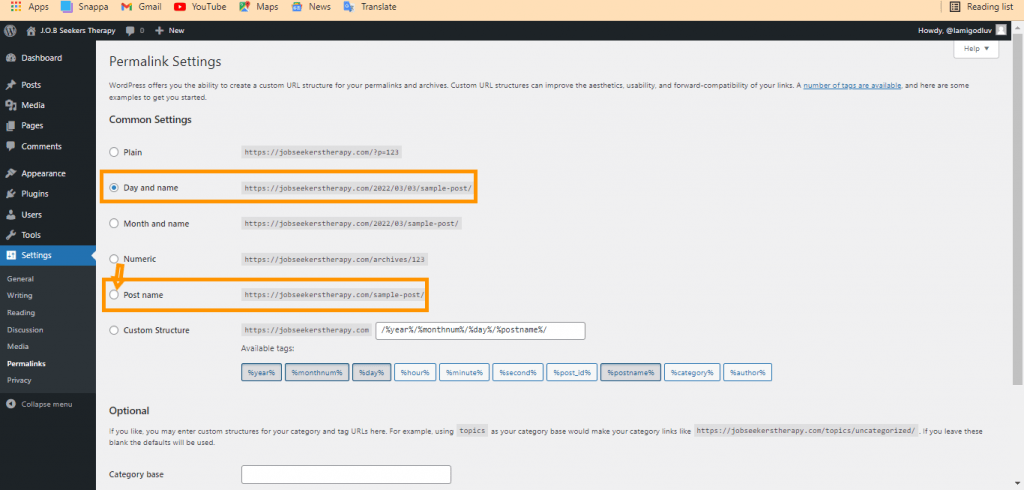Image resolution: width=1024 pixels, height=490 pixels.
Task: Click the Plugins plug icon
Action: pos(10,194)
